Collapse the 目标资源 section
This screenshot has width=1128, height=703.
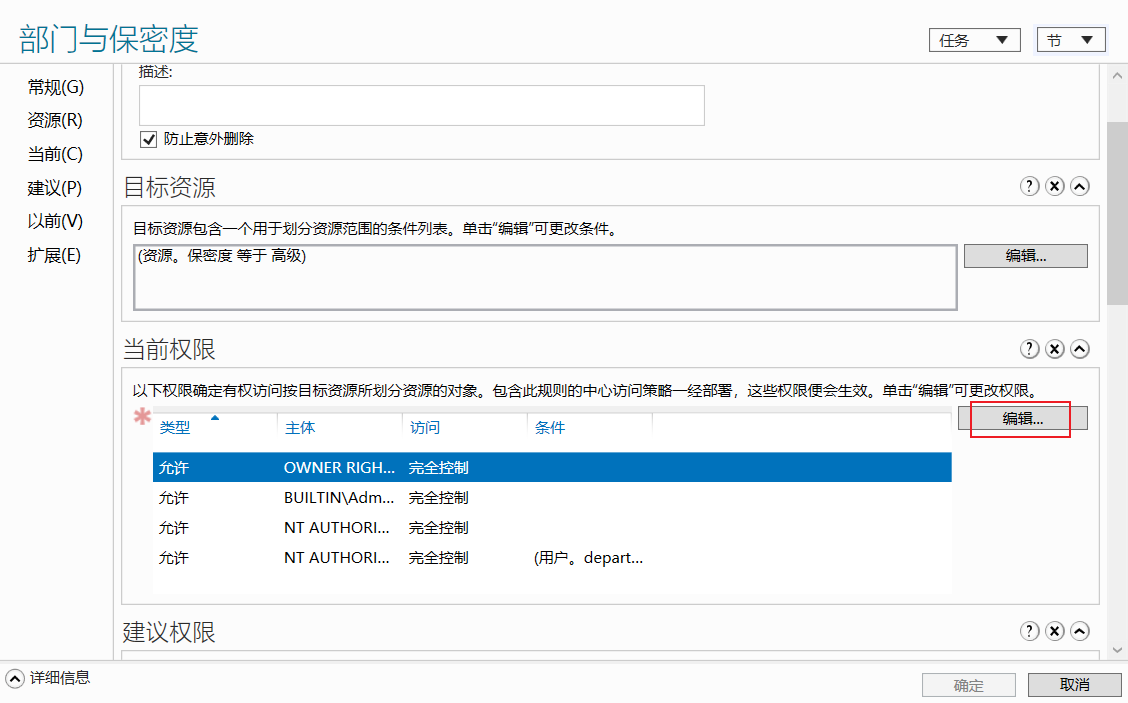[x=1080, y=186]
